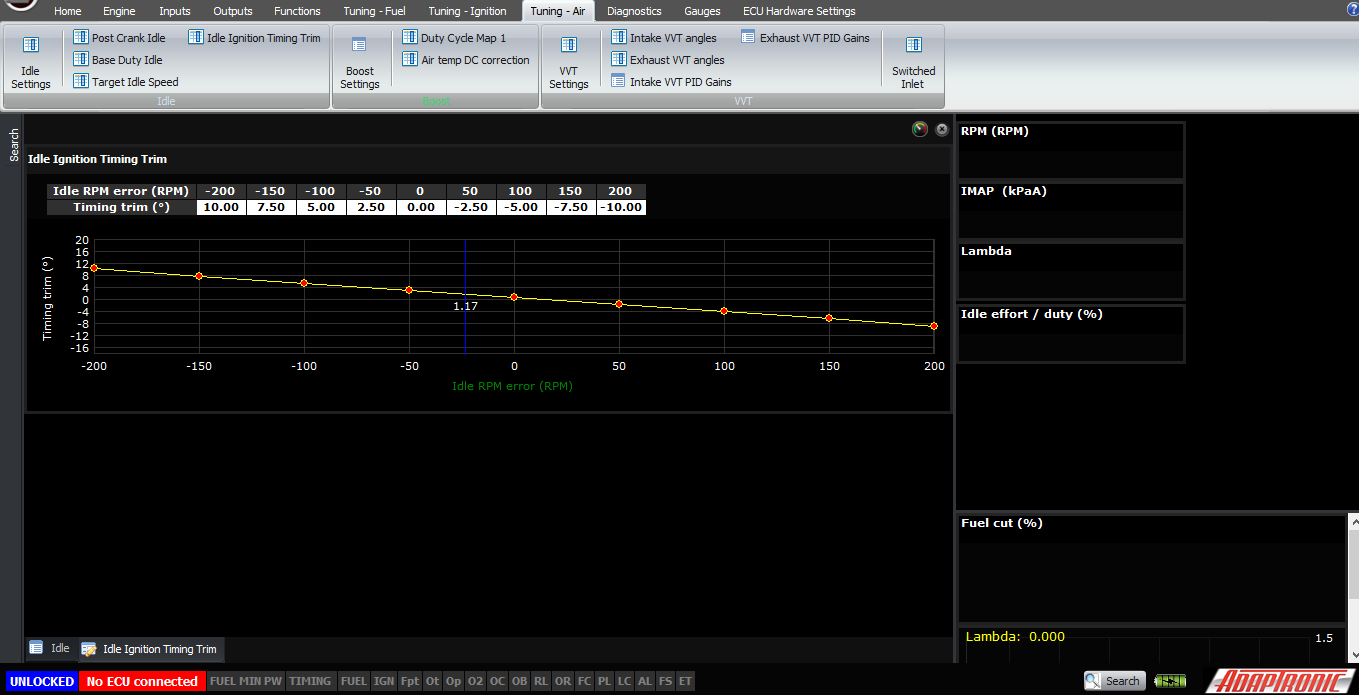Open Duty Cycle Map 1

(x=454, y=38)
